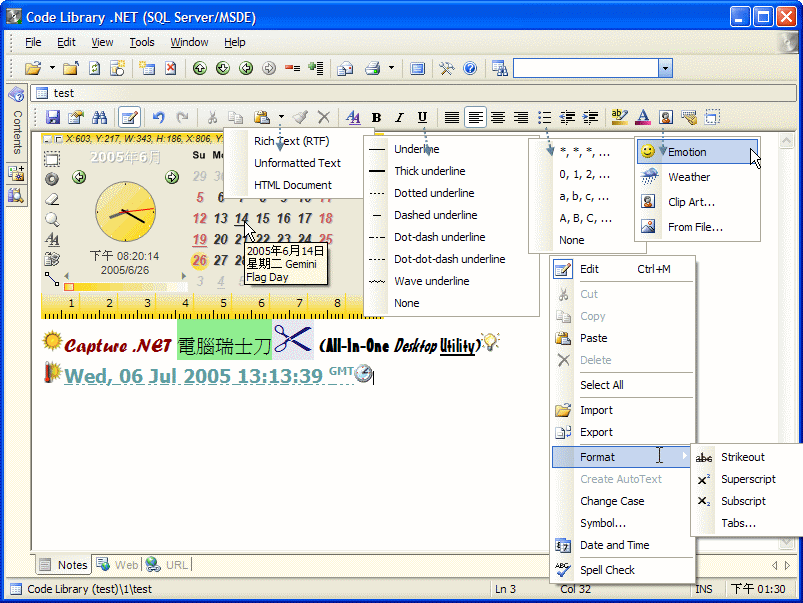Go to next month in calendar
The image size is (803, 603).
pos(172,177)
